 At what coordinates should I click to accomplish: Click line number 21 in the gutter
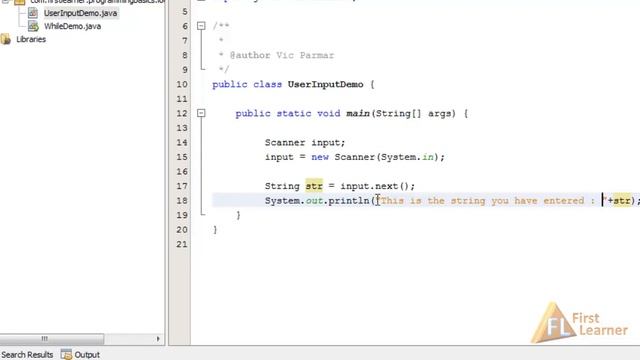(x=182, y=244)
